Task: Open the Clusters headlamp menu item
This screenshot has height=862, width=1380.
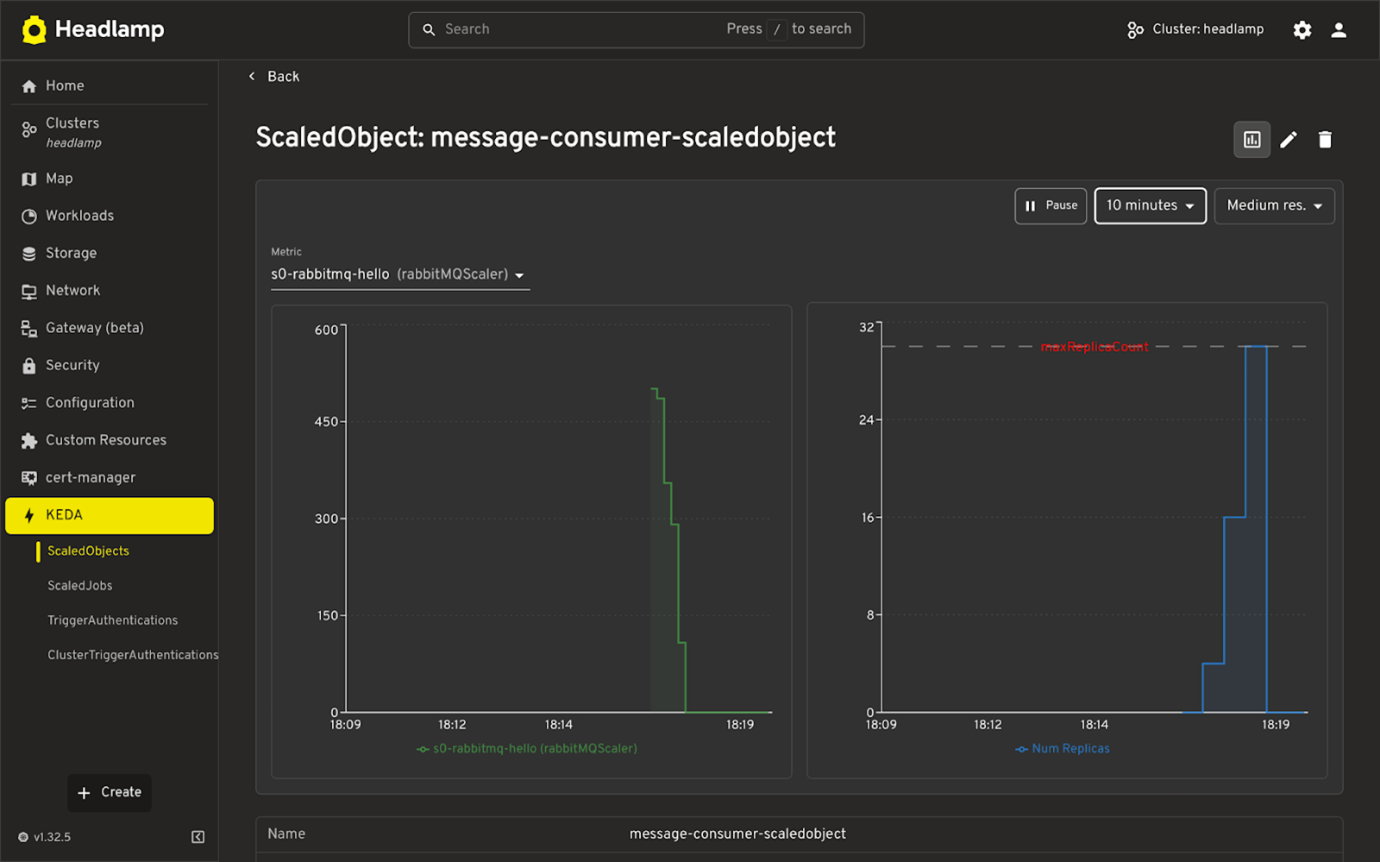Action: coord(109,132)
